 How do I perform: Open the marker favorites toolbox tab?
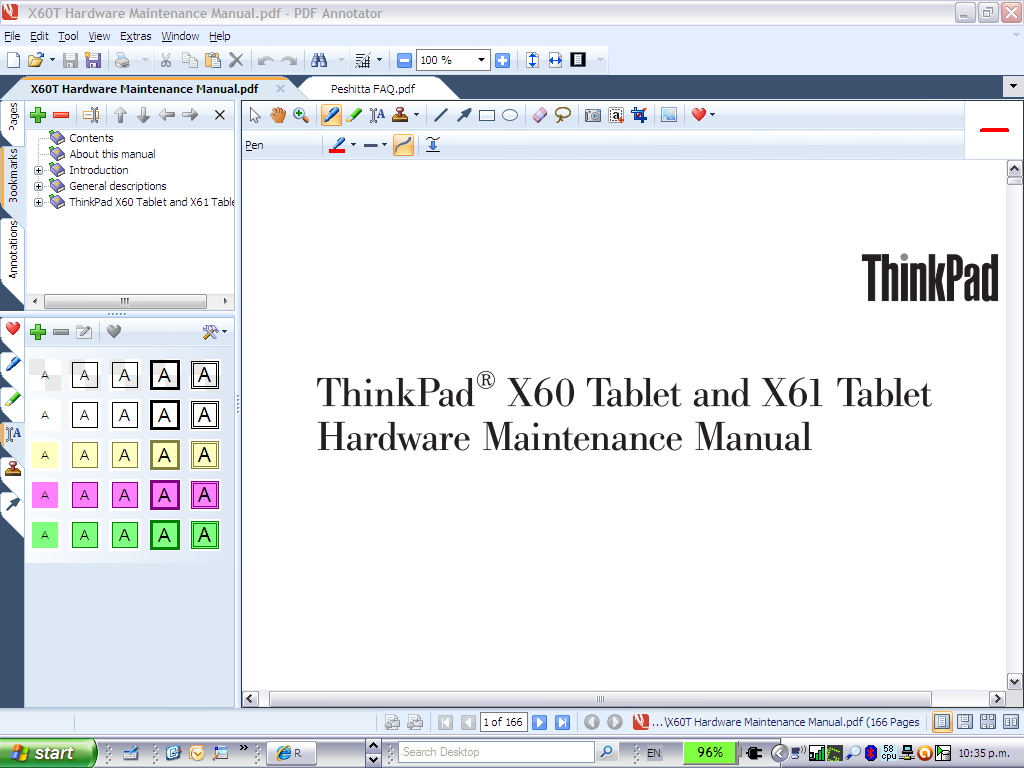12,399
